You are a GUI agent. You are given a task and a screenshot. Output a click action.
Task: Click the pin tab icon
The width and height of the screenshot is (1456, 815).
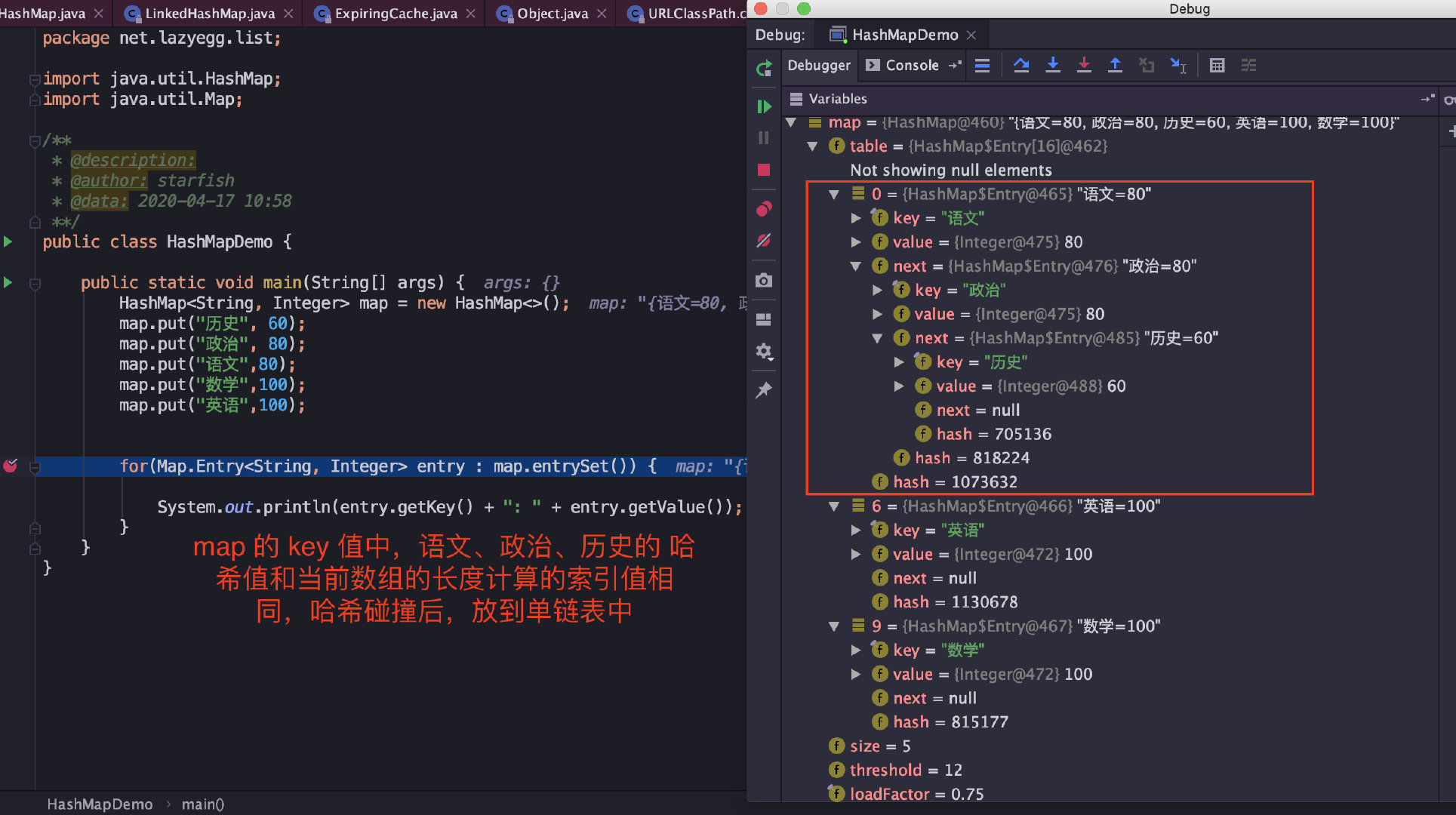click(x=764, y=390)
